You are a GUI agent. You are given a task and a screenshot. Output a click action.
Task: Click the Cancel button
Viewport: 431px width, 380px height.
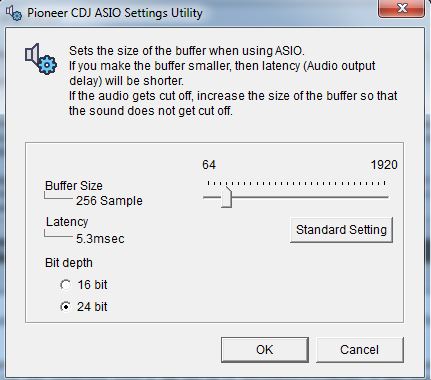tap(359, 350)
